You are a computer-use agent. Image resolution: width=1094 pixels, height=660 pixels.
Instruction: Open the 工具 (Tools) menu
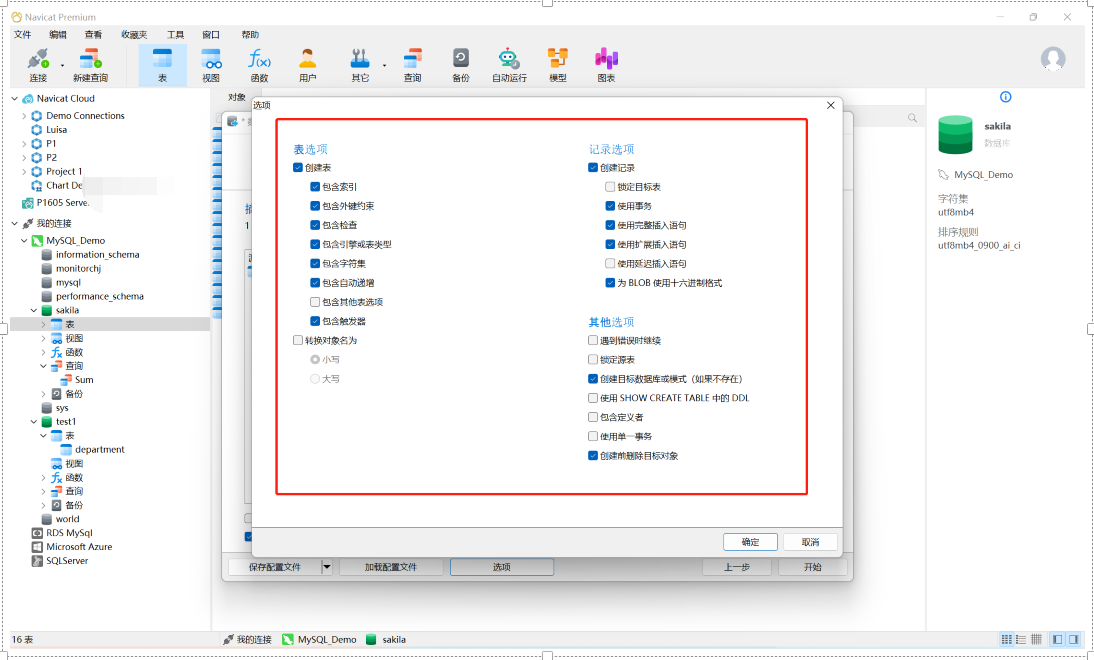pos(175,34)
